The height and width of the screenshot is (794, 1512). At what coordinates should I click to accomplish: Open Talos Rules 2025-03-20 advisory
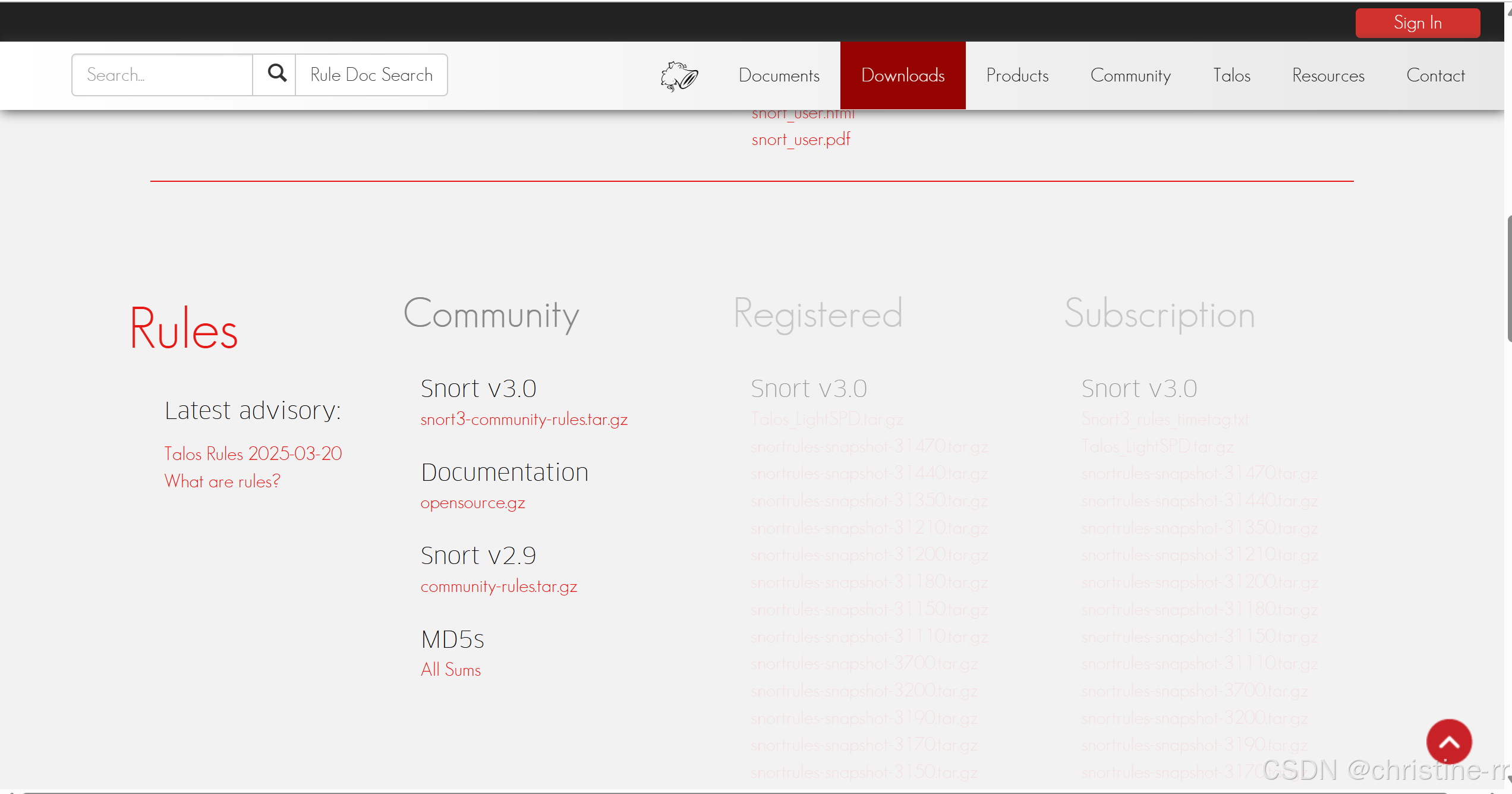tap(253, 453)
